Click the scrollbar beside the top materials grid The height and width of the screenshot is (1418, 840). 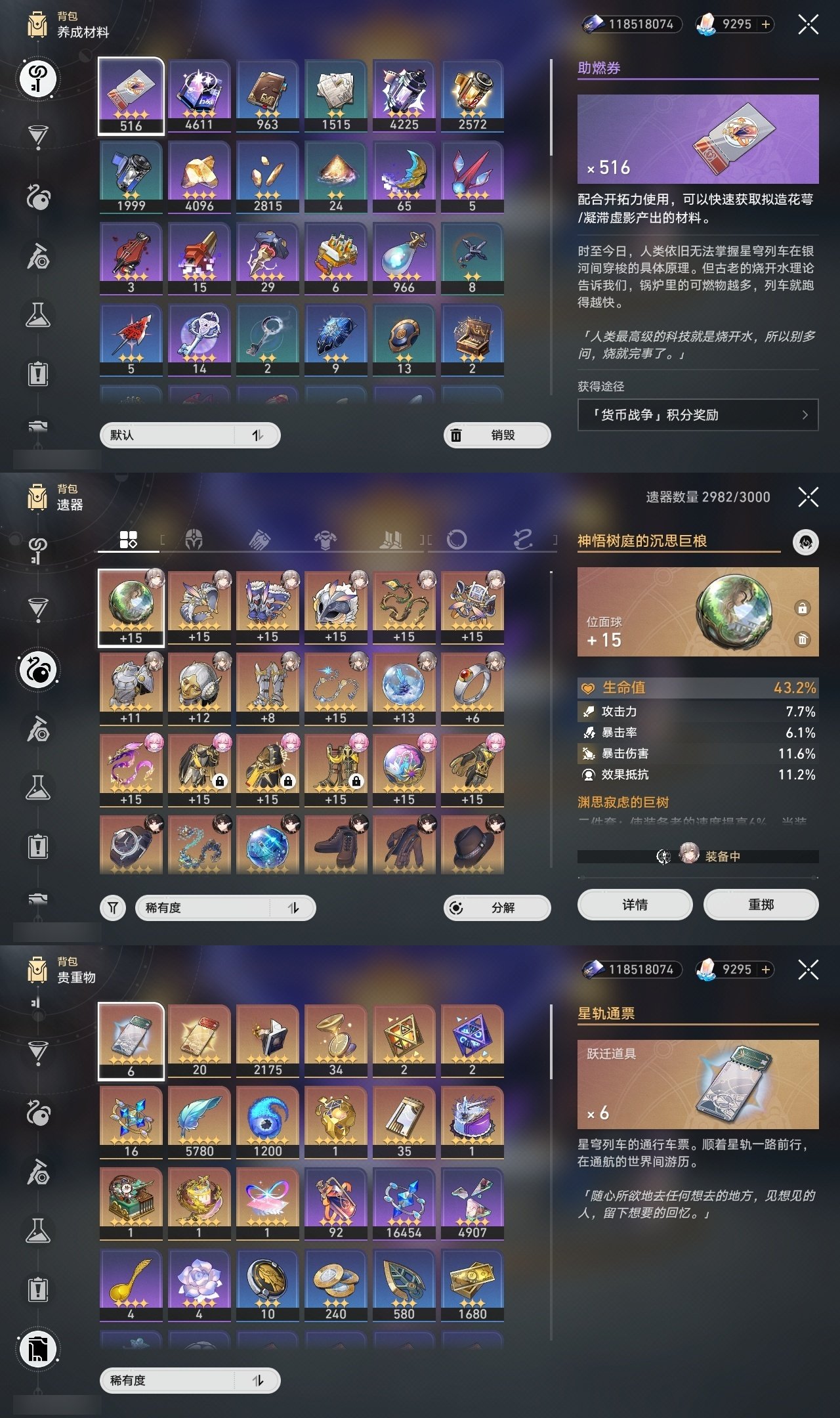point(551,108)
